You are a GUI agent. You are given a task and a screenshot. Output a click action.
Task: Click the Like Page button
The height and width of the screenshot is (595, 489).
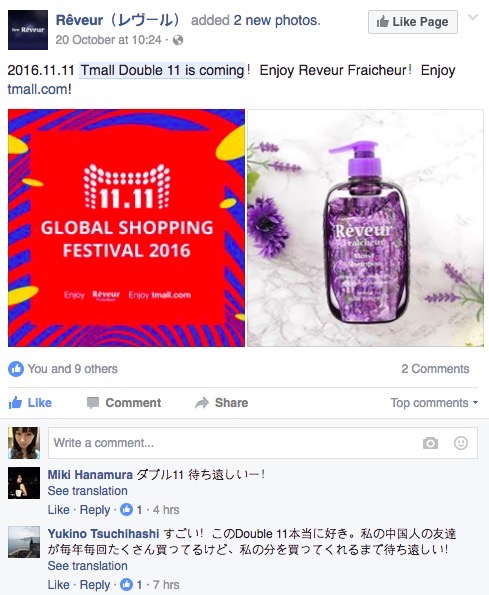pos(412,22)
